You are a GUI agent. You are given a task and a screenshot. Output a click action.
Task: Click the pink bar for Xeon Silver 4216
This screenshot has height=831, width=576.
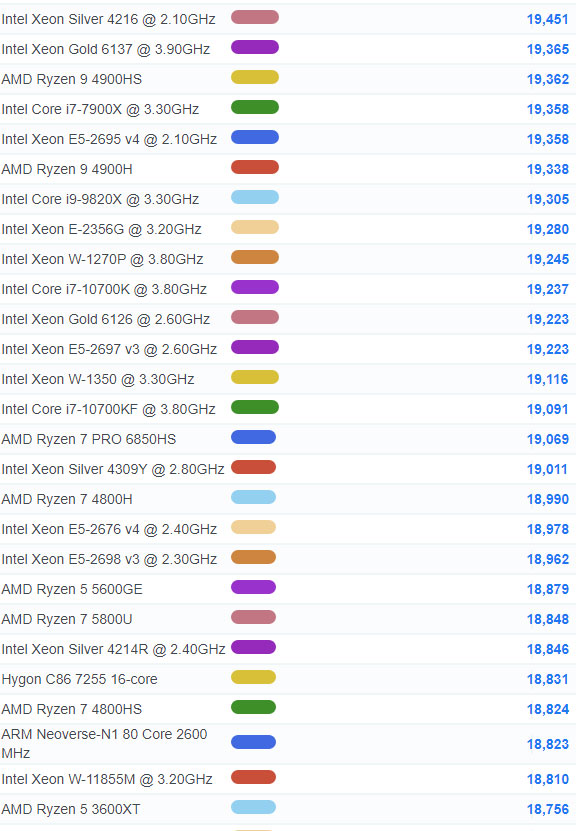click(x=255, y=17)
